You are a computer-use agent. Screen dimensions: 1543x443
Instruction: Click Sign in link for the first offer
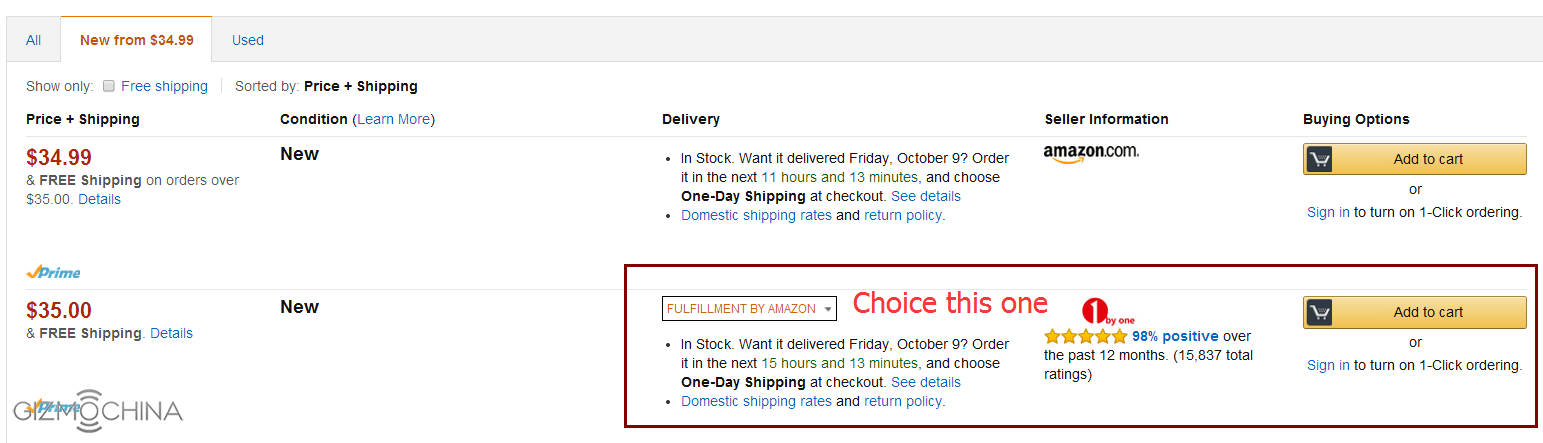coord(1328,212)
